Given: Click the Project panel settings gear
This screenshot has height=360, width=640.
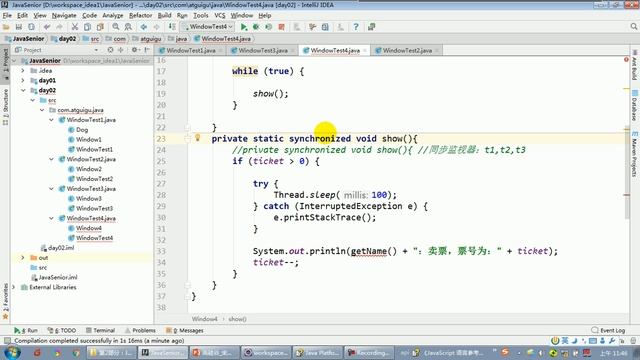Looking at the screenshot, I should [134, 50].
